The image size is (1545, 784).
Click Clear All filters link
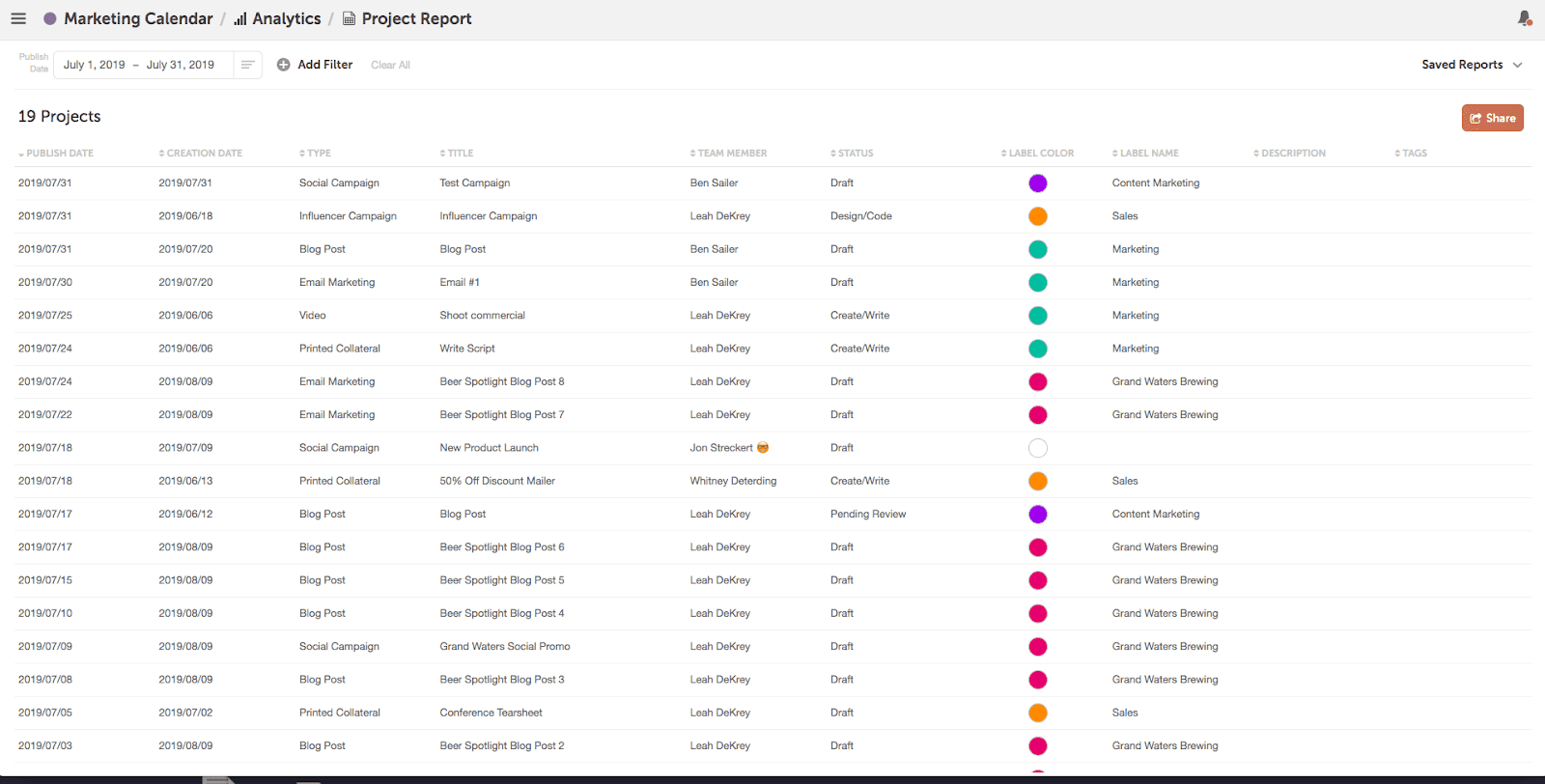tap(390, 66)
